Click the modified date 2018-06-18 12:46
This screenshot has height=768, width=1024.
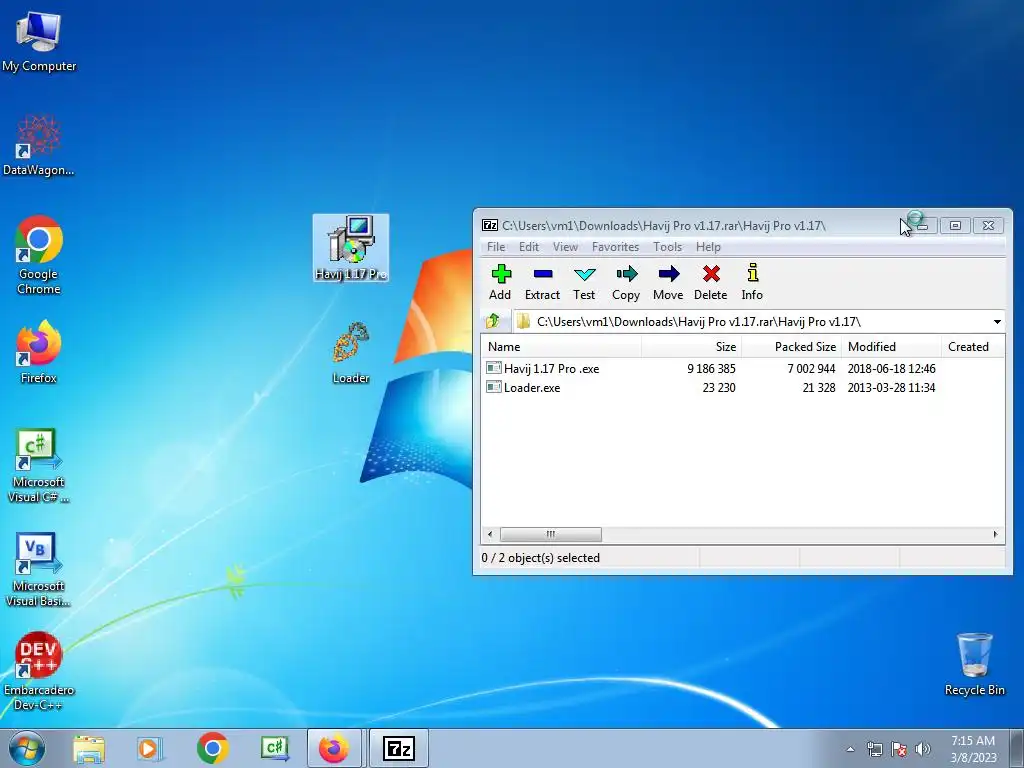tap(891, 368)
